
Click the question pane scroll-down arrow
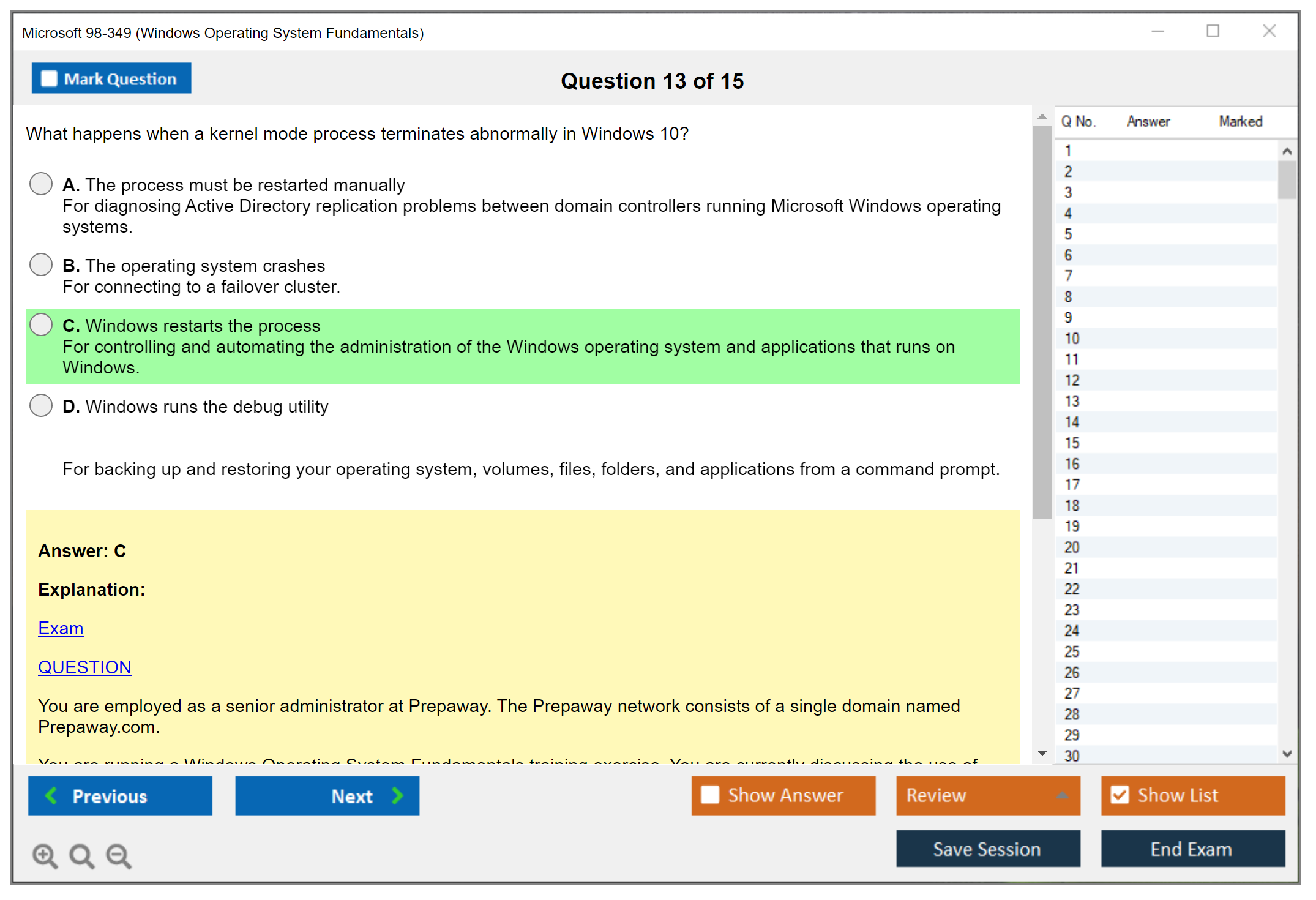1042,753
